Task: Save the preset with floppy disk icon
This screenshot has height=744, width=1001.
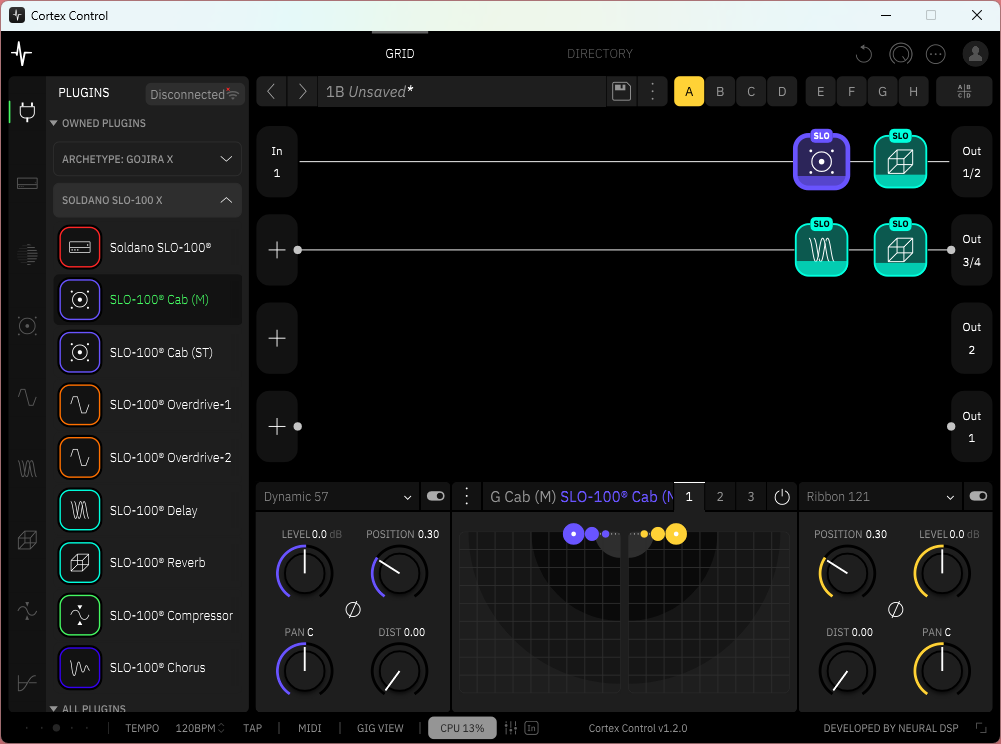Action: 621,91
